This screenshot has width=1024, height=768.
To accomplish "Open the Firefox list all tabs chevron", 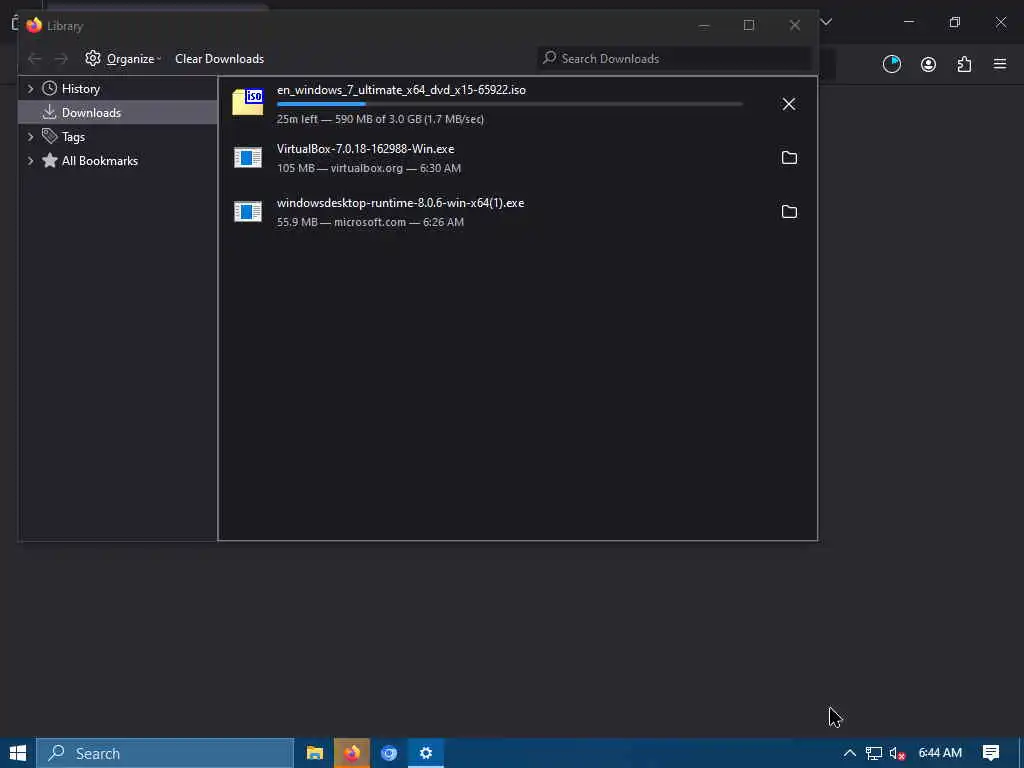I will pyautogui.click(x=826, y=22).
